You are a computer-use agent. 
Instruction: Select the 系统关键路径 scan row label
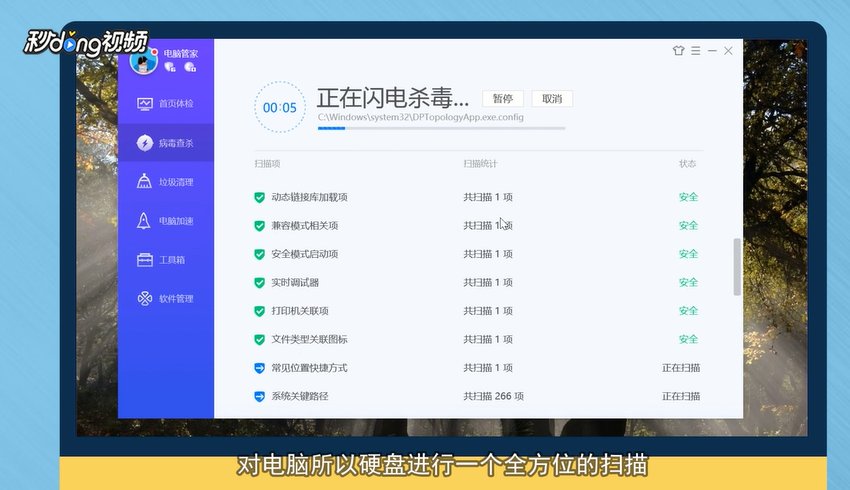click(x=300, y=396)
